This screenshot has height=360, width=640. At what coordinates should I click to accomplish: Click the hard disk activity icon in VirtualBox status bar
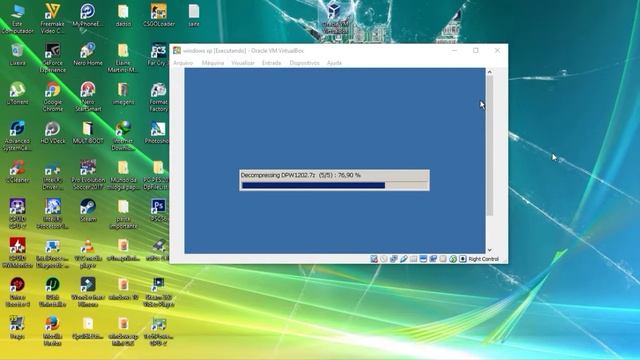(374, 259)
